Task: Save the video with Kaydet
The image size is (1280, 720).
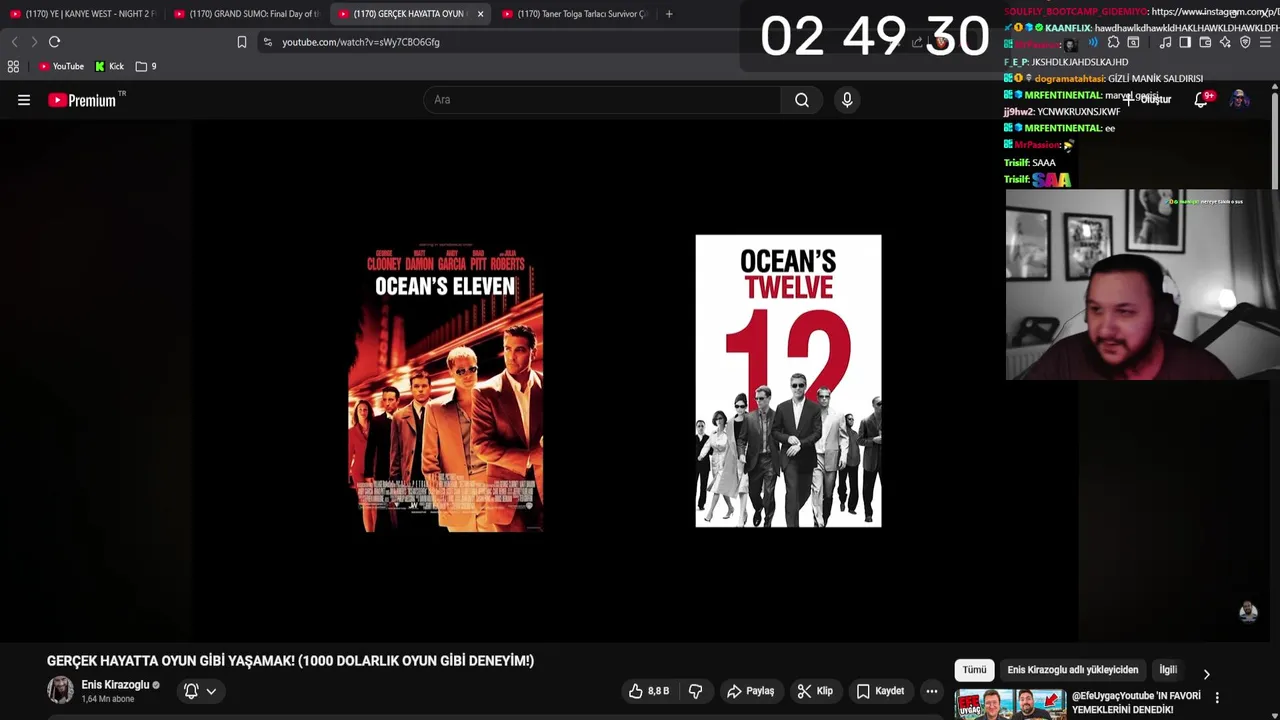Action: pos(880,691)
